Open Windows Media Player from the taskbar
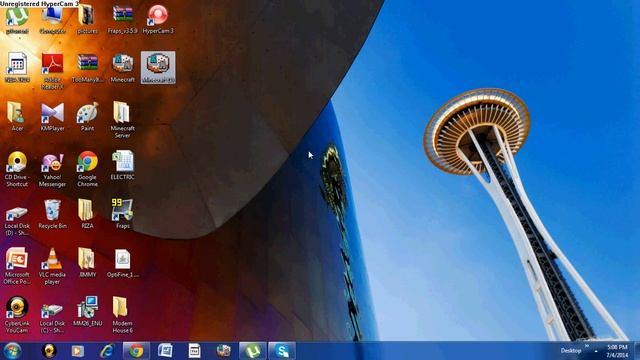This screenshot has height=360, width=640. [x=78, y=351]
